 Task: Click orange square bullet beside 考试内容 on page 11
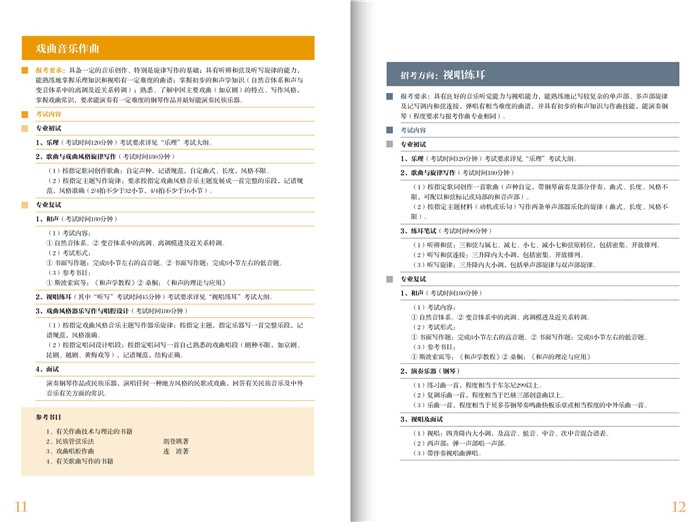pos(26,114)
